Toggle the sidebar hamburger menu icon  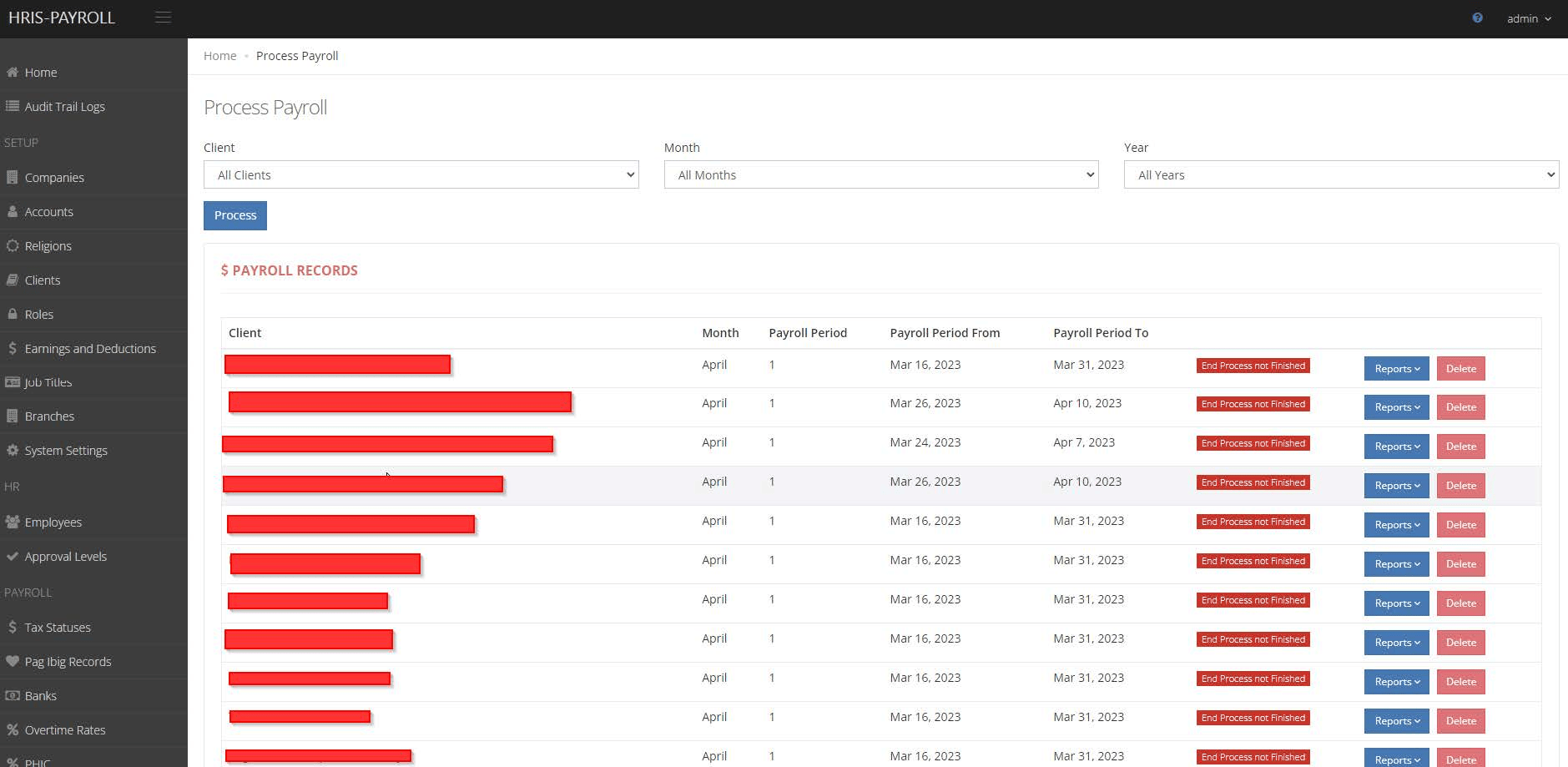[163, 18]
